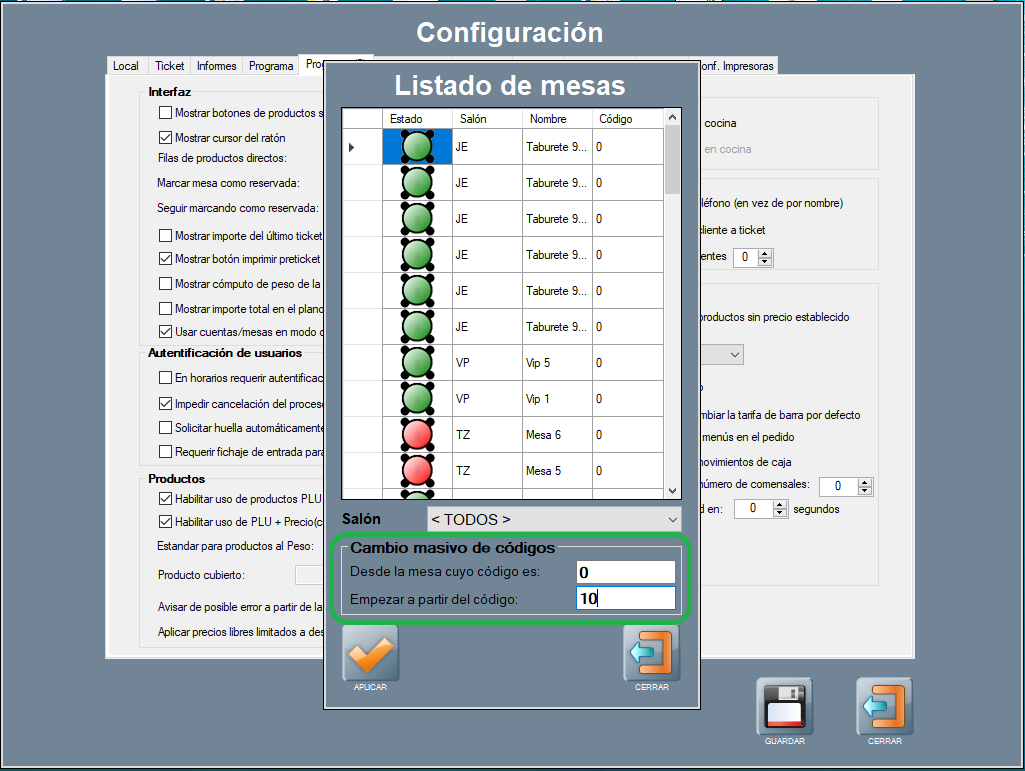Open the Informes tab

point(217,66)
